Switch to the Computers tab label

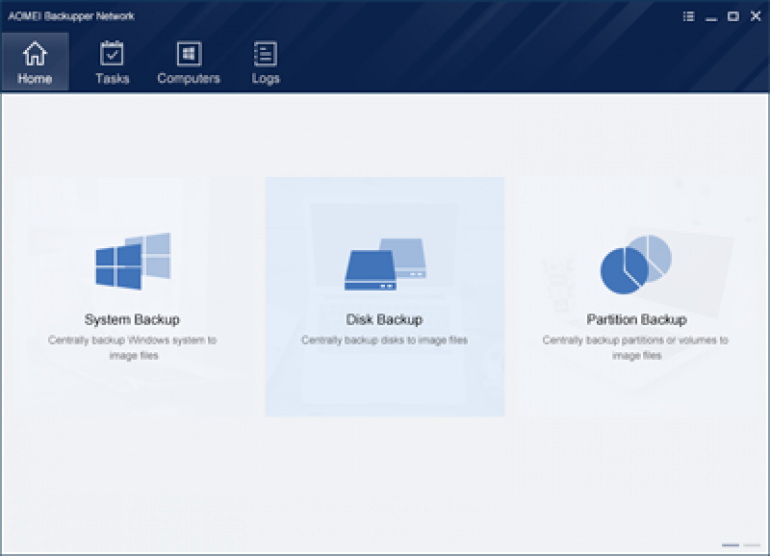click(x=189, y=79)
